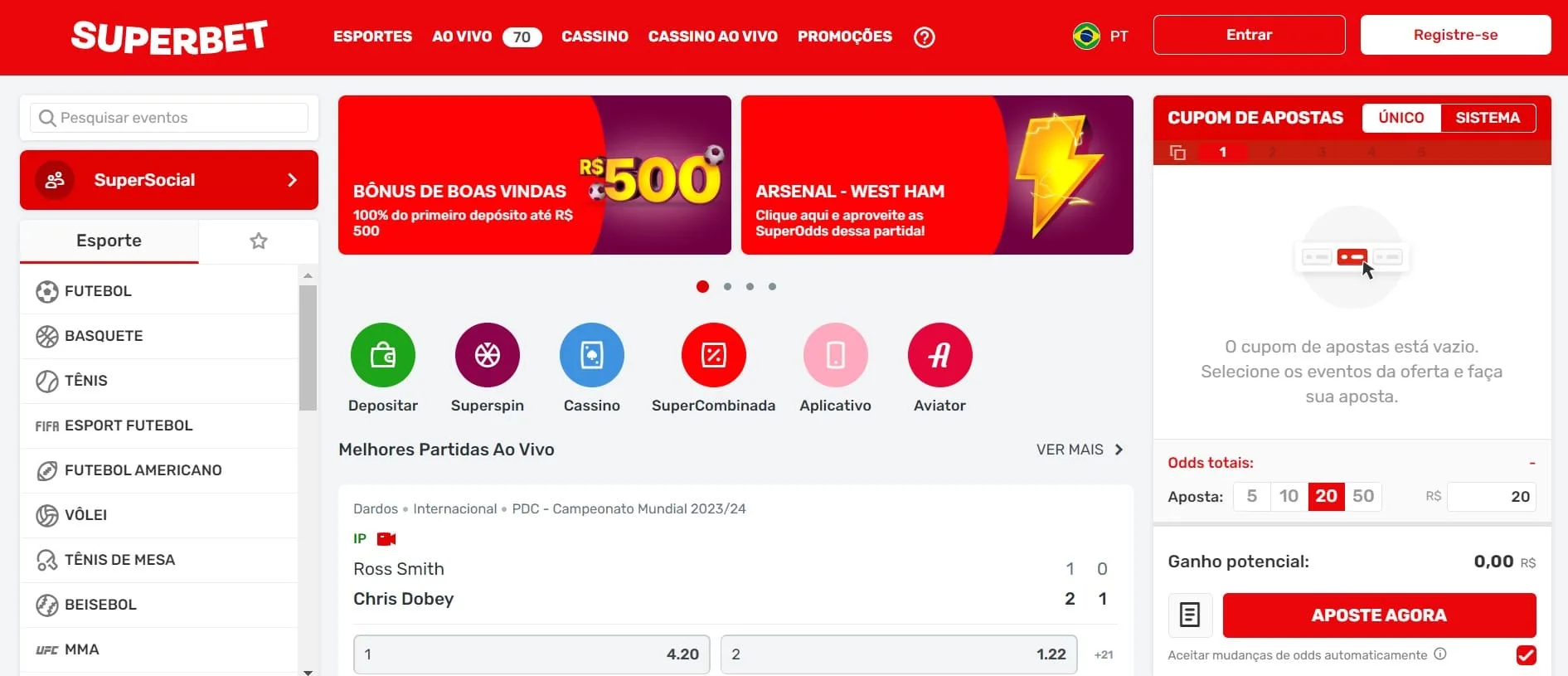This screenshot has width=1568, height=676.
Task: Open the Superspin wheel icon
Action: coord(488,355)
